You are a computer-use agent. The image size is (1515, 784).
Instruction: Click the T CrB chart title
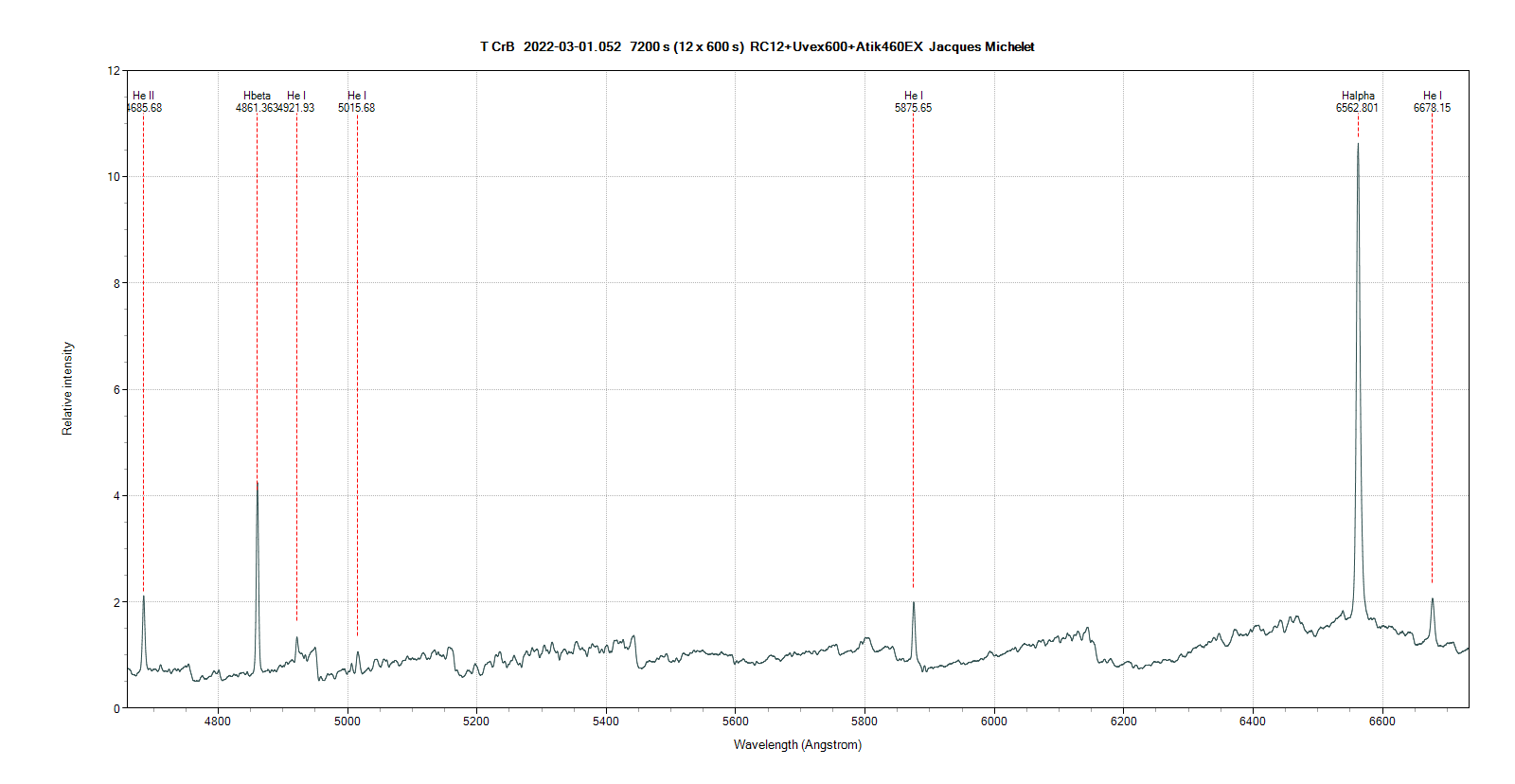point(757,46)
